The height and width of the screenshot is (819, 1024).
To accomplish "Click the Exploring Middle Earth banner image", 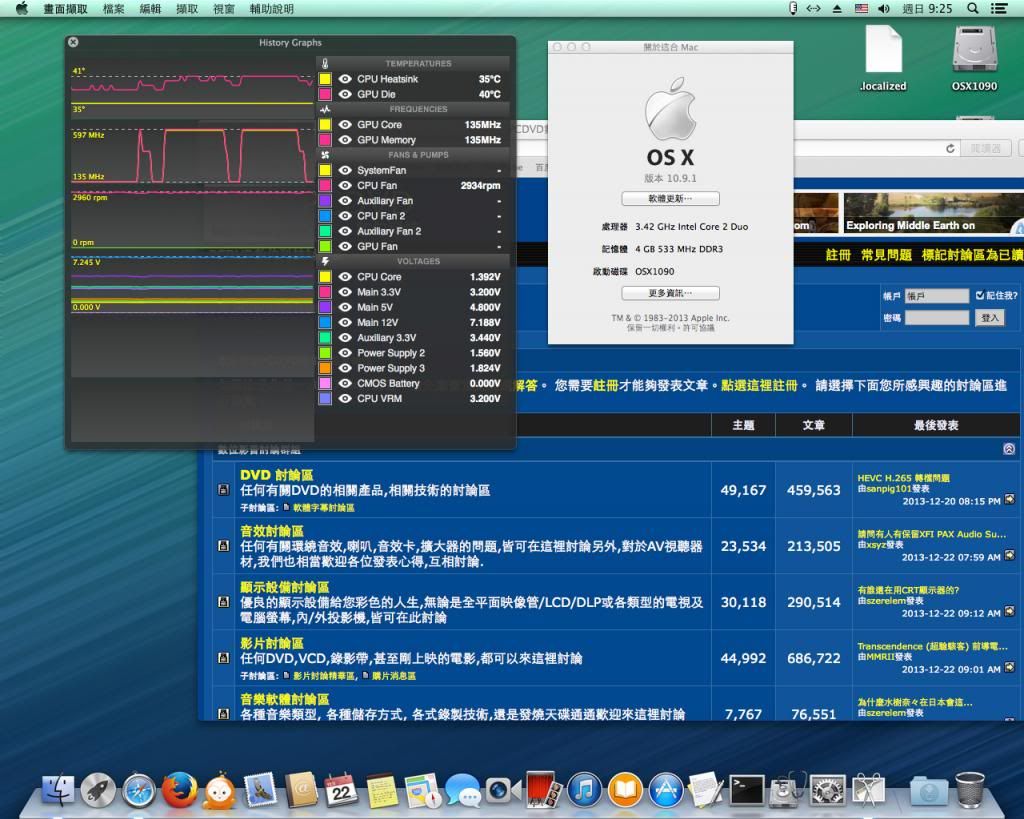I will click(934, 213).
